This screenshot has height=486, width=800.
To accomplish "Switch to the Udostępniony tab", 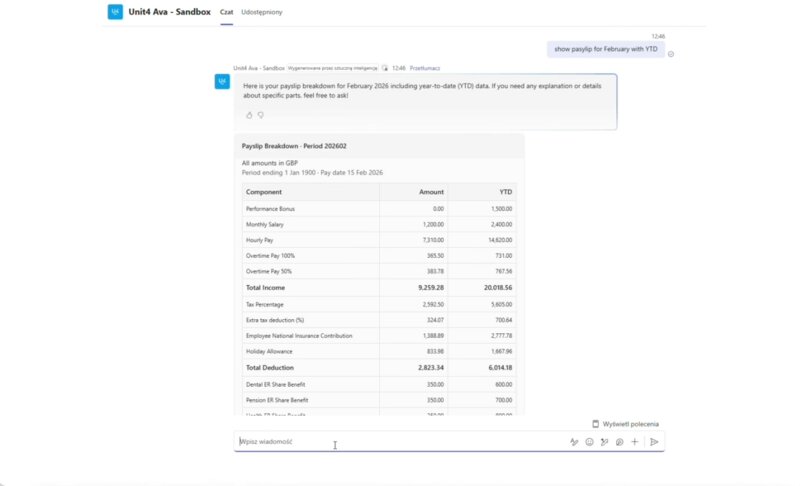I will (x=262, y=12).
